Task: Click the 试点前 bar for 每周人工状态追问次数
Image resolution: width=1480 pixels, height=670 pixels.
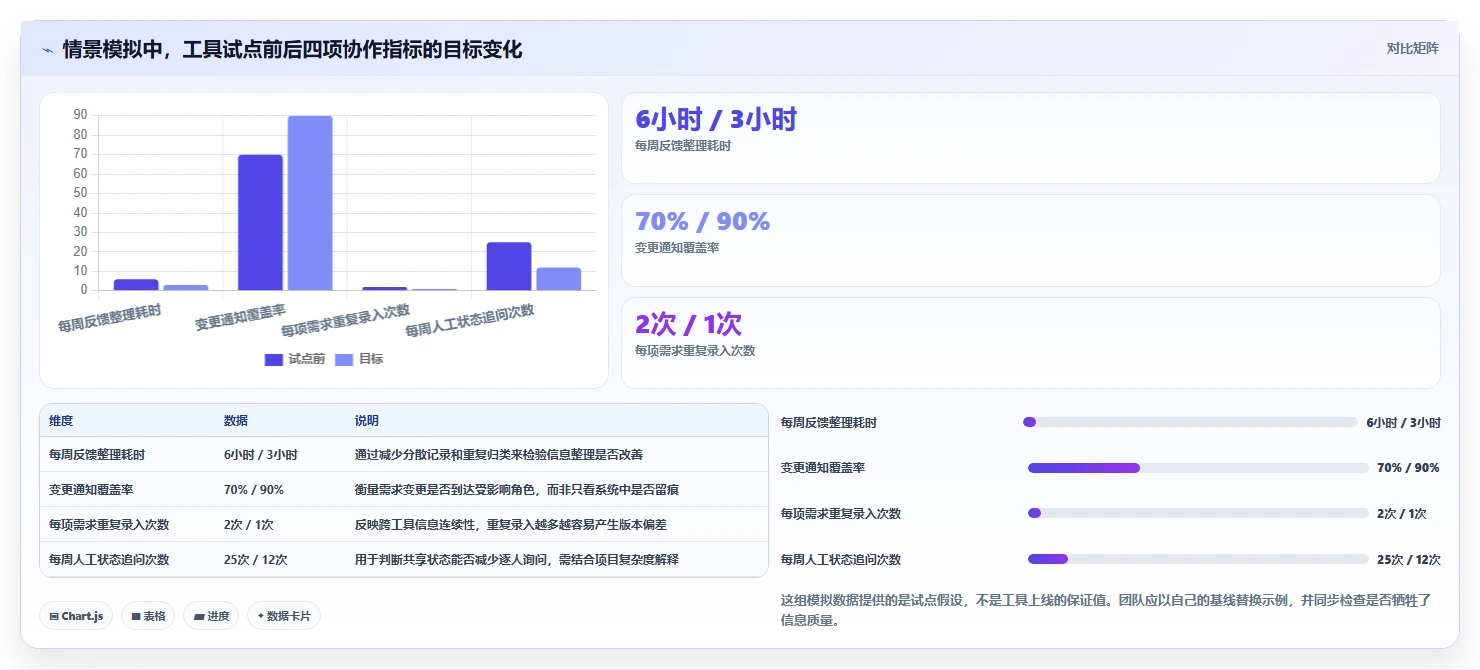Action: [509, 266]
